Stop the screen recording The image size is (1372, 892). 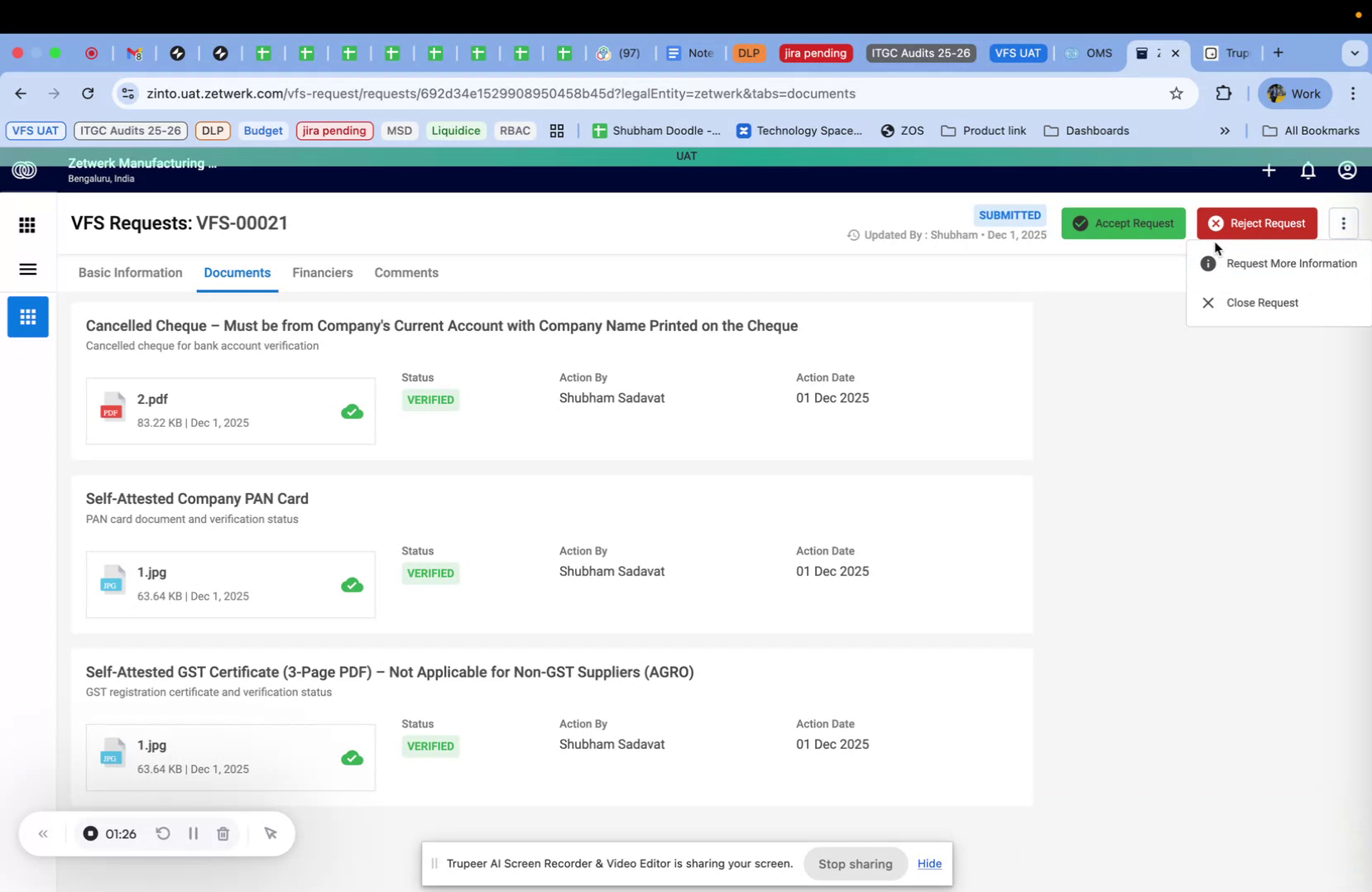click(x=90, y=833)
